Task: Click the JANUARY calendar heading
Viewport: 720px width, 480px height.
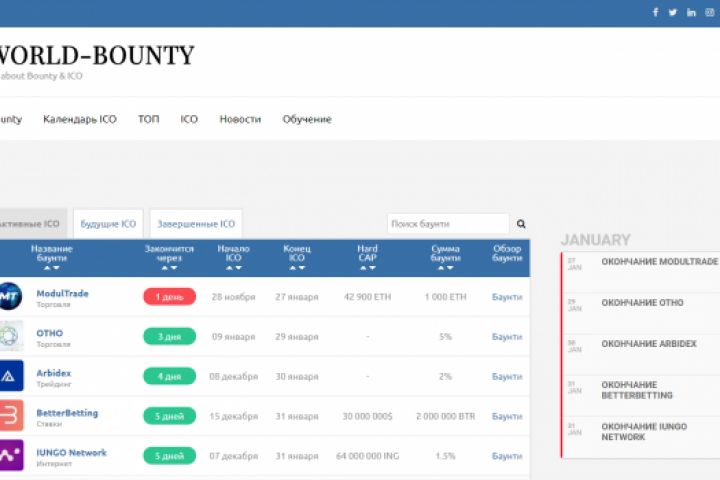Action: click(x=596, y=240)
